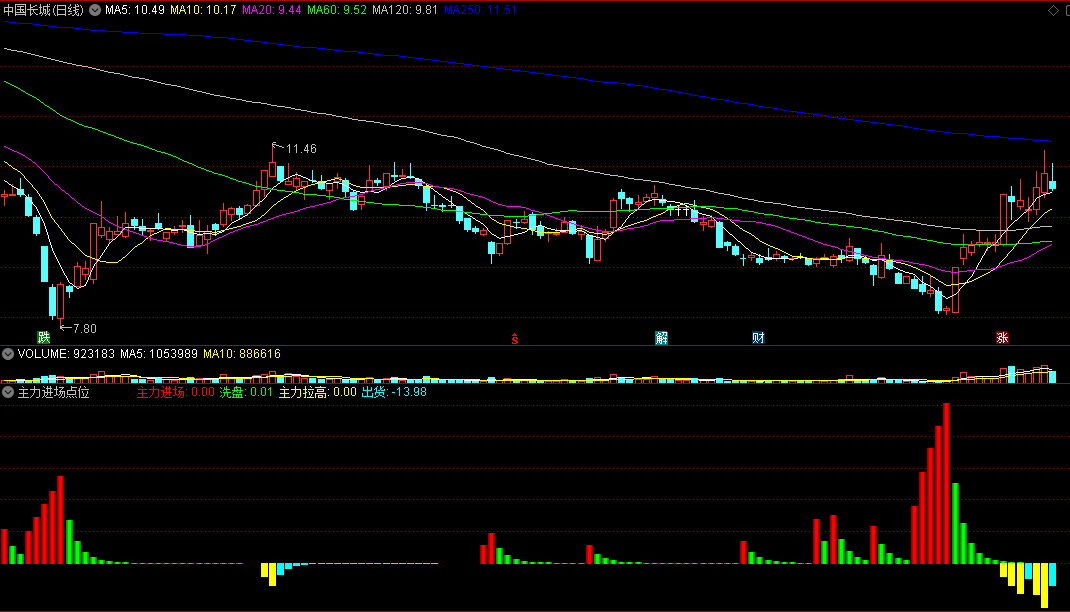The width and height of the screenshot is (1070, 612).
Task: Click the 洗盘: 0.01 value
Action: point(246,392)
